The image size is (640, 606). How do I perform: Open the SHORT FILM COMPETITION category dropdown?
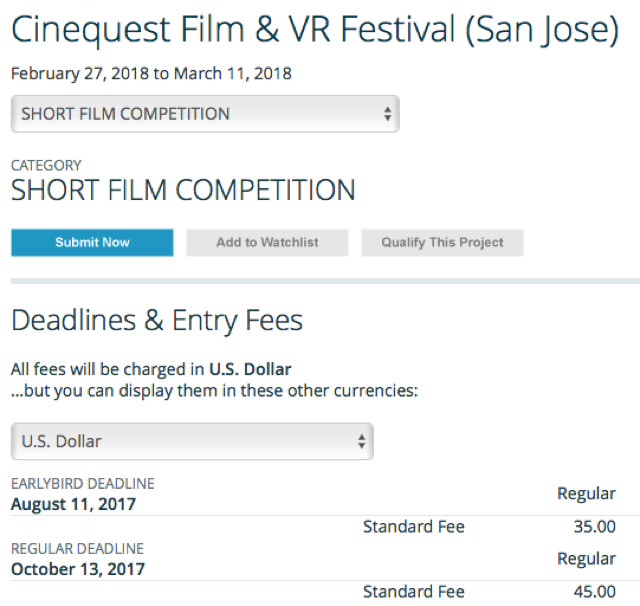pos(204,114)
